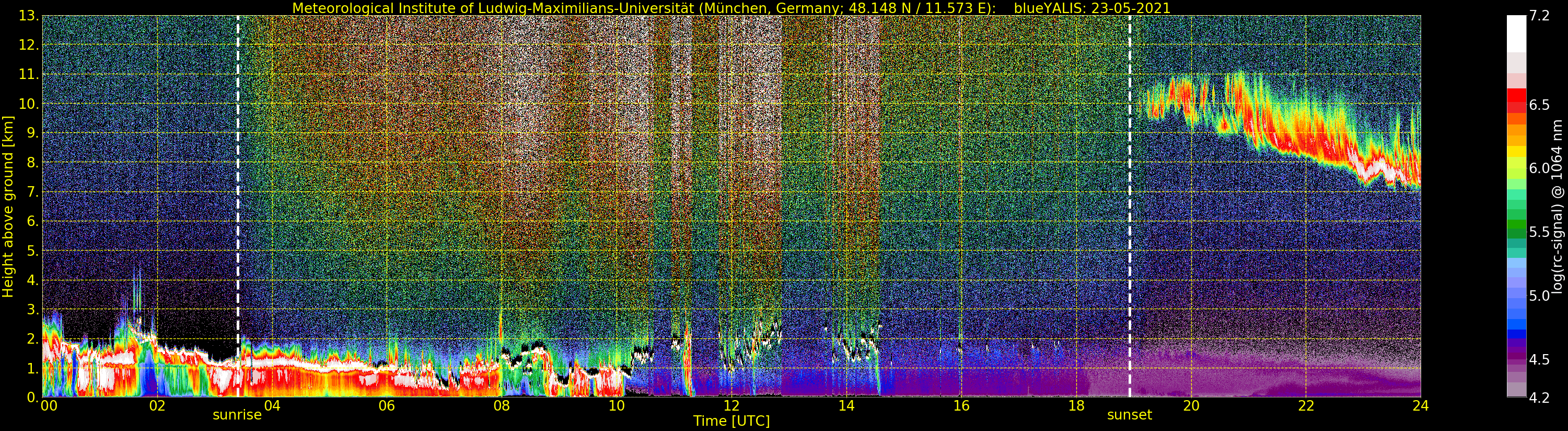The image size is (1568, 431).
Task: Click the 6.0 value on the colorbar
Action: click(1539, 168)
